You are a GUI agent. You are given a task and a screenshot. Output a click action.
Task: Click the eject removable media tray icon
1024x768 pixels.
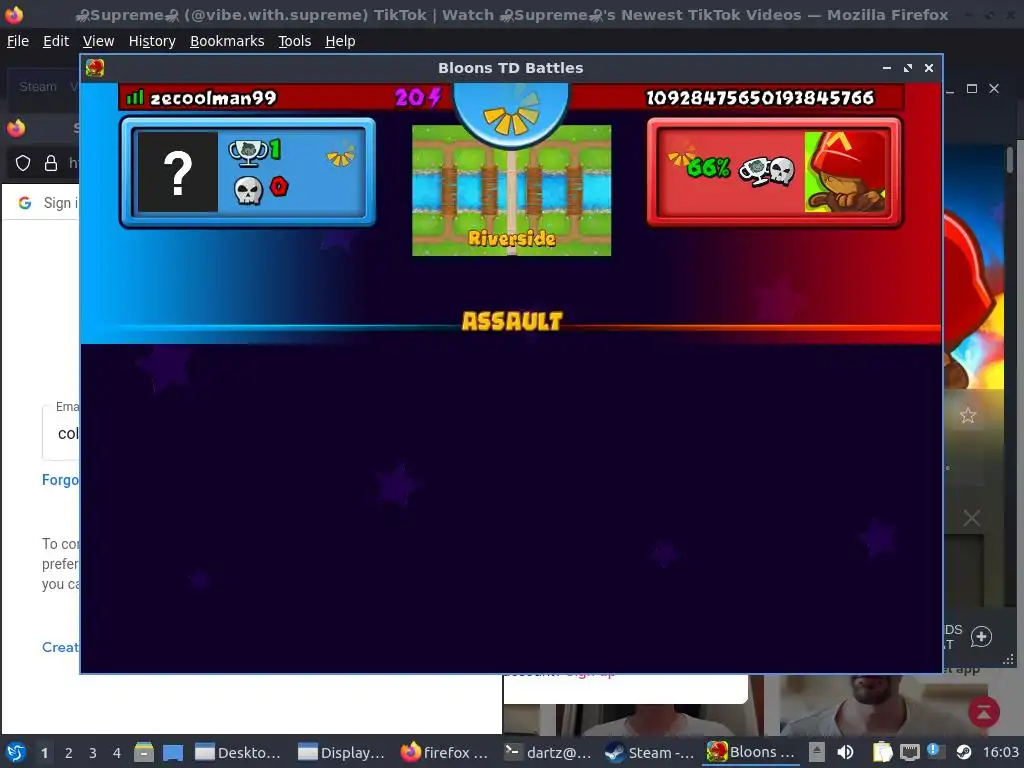click(816, 752)
